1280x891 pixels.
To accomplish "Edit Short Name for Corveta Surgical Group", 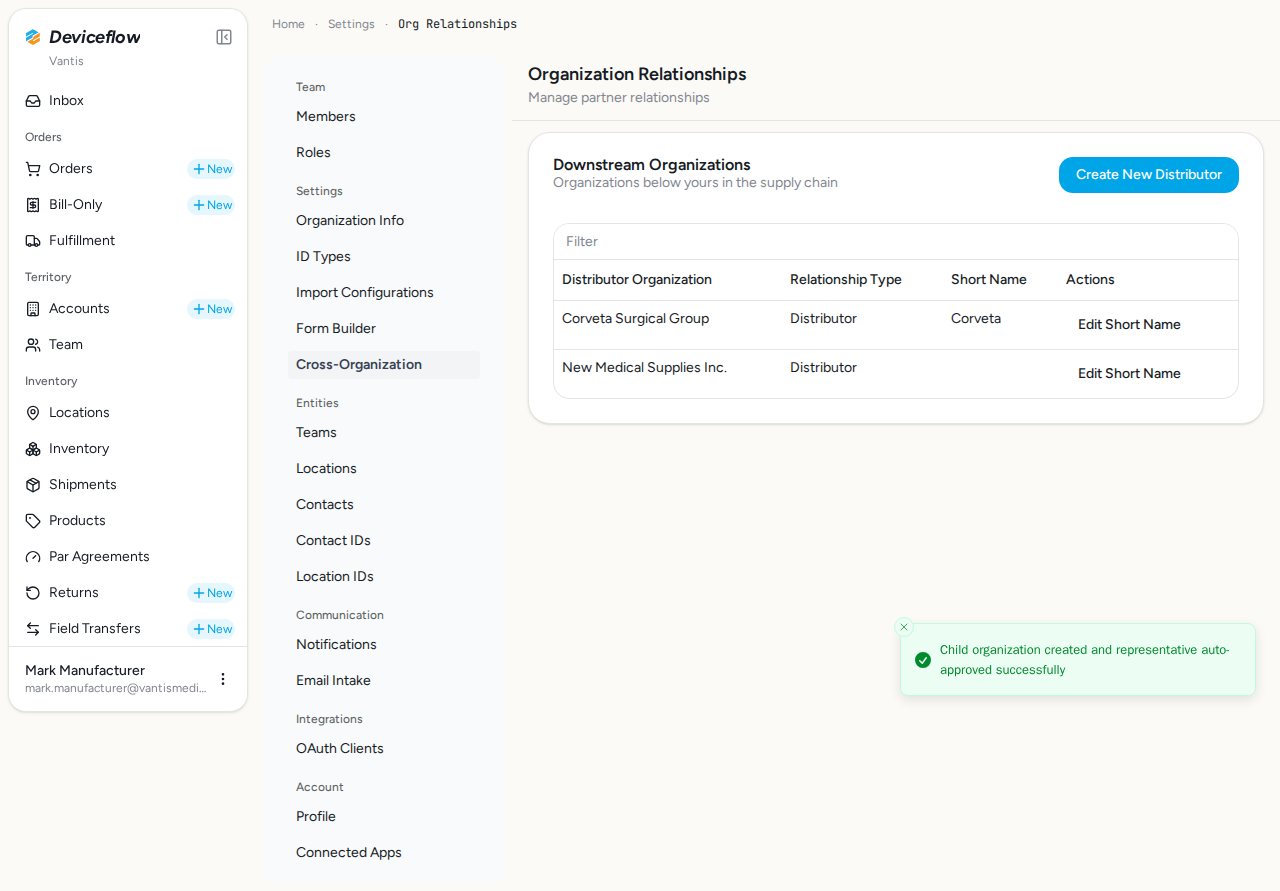I will (x=1129, y=325).
